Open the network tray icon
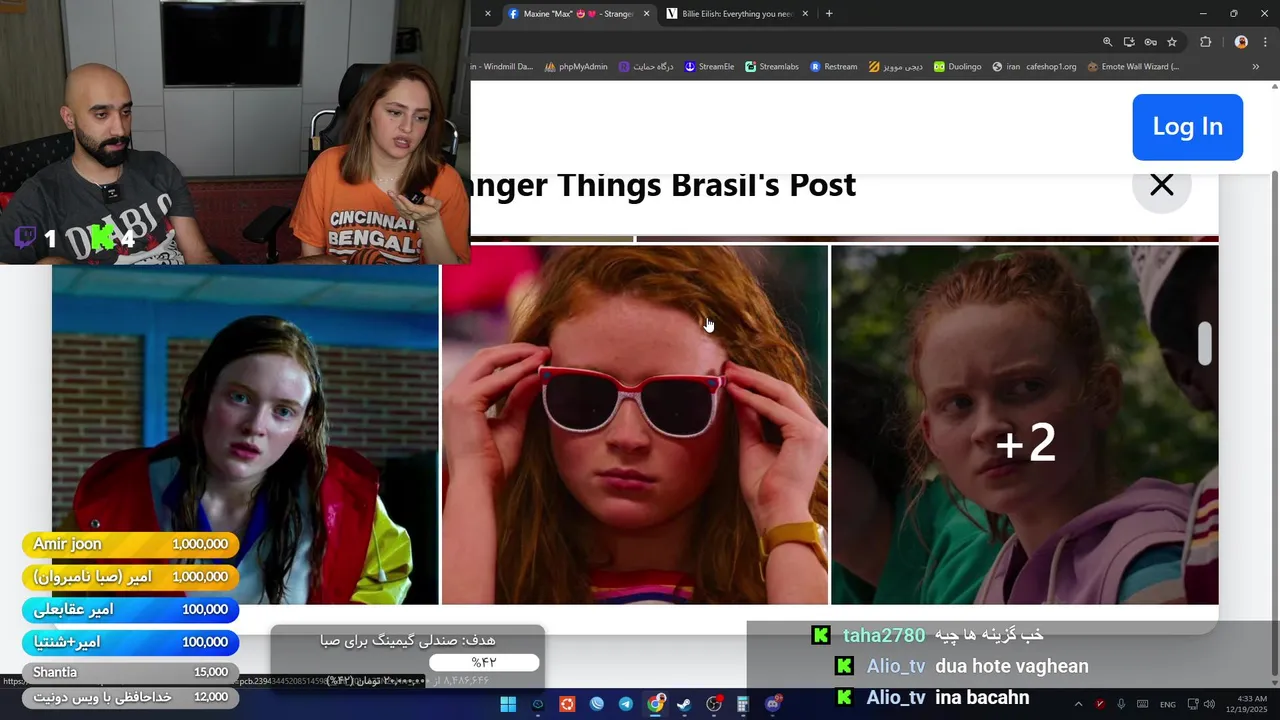Image resolution: width=1280 pixels, height=720 pixels. coord(1193,704)
